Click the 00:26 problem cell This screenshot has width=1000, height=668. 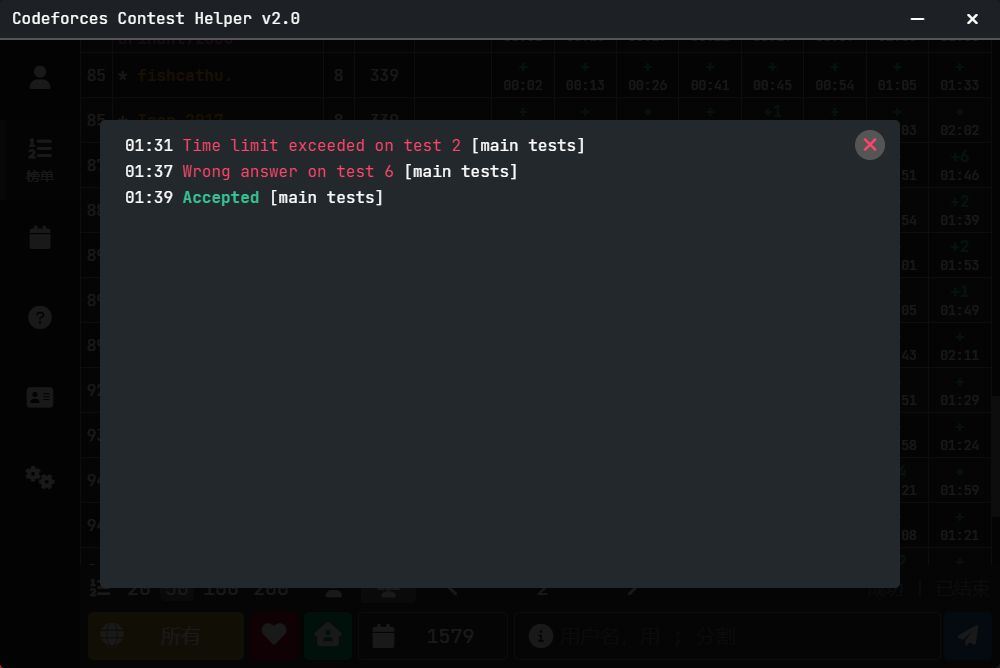tap(648, 76)
